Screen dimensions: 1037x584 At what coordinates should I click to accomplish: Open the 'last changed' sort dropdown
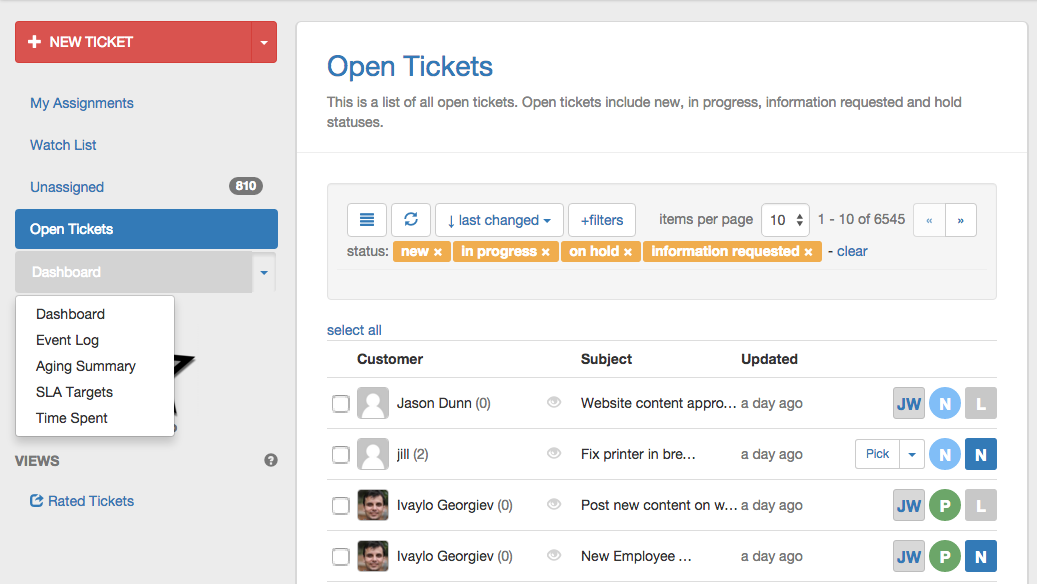coord(499,220)
